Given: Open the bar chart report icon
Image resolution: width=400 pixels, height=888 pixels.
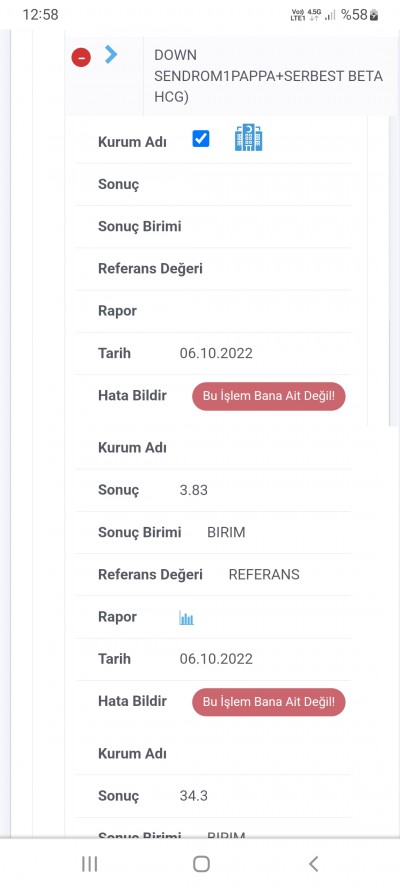Looking at the screenshot, I should 186,618.
